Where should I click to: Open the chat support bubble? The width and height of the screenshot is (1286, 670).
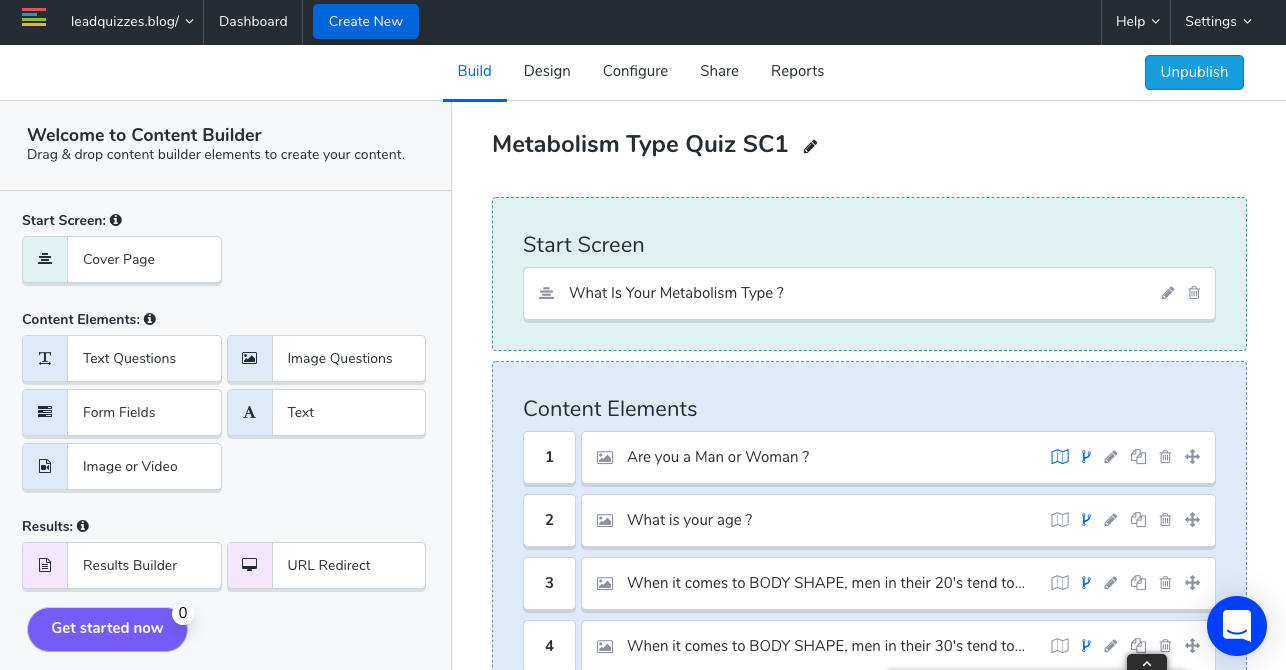[x=1237, y=625]
